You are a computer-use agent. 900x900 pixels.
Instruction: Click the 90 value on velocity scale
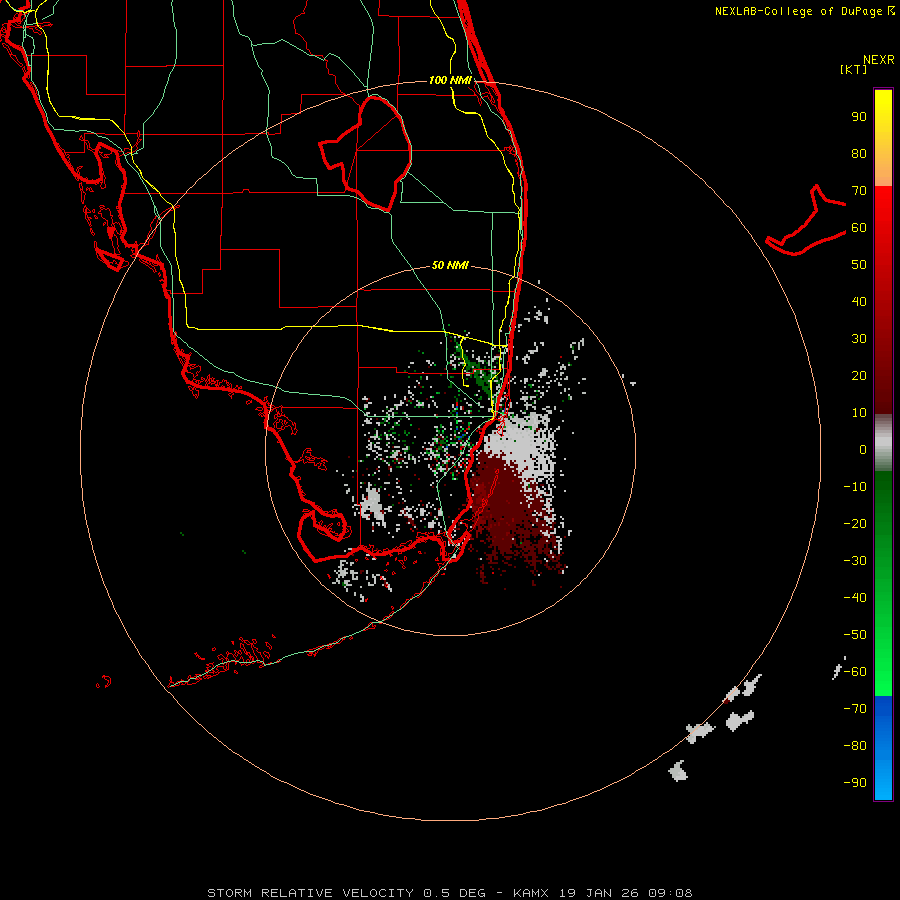[859, 117]
